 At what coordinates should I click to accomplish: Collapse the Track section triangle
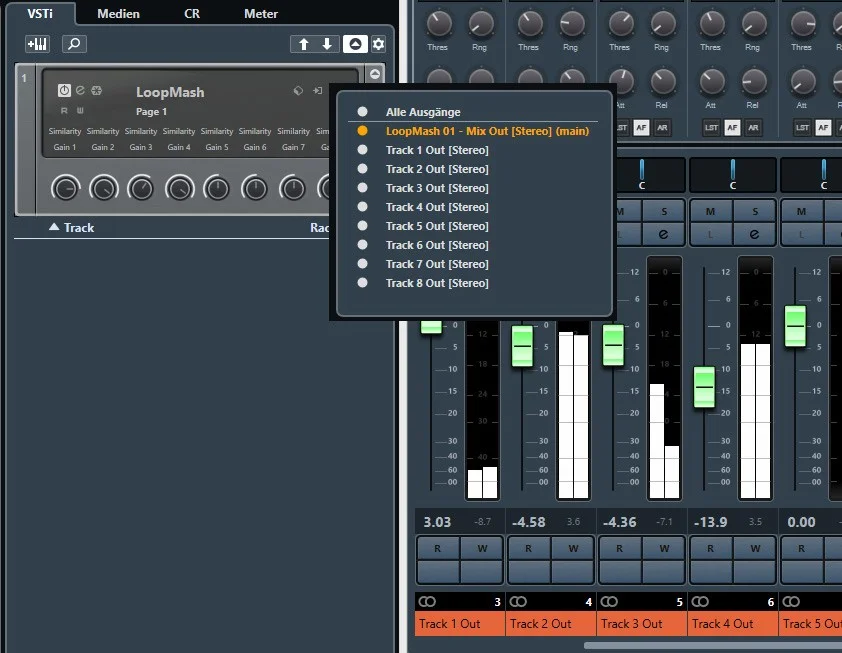(x=54, y=227)
